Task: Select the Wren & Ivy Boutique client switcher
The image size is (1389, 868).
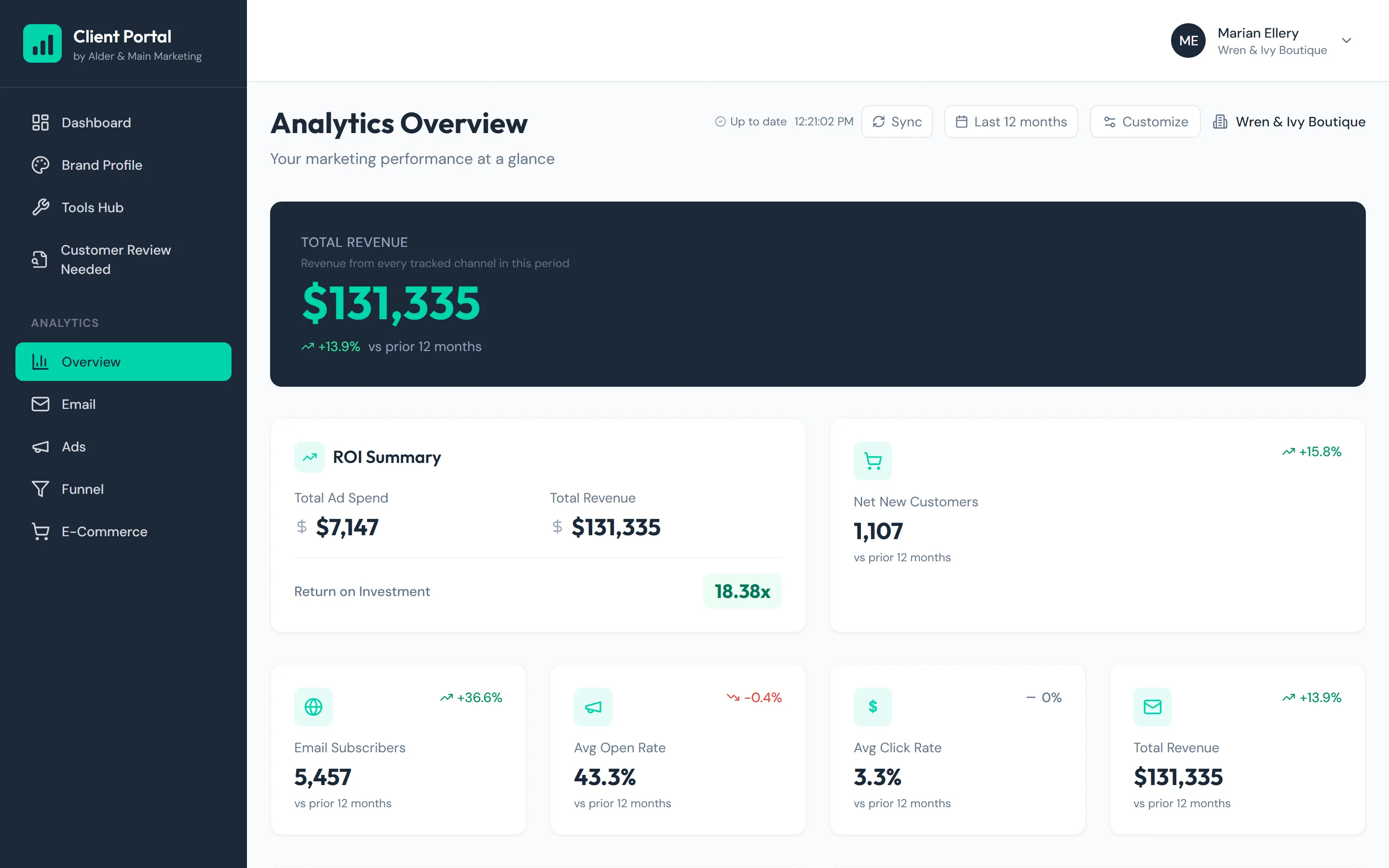Action: point(1289,122)
